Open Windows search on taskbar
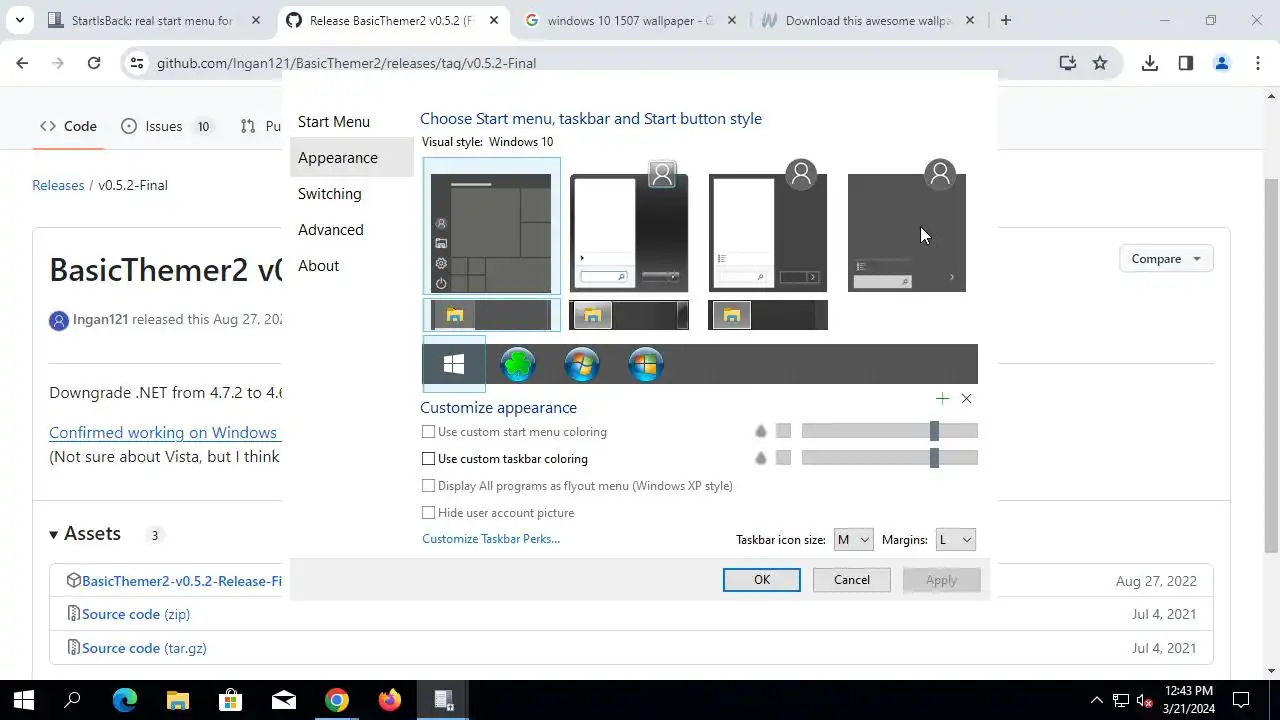The width and height of the screenshot is (1280, 720). [x=72, y=700]
